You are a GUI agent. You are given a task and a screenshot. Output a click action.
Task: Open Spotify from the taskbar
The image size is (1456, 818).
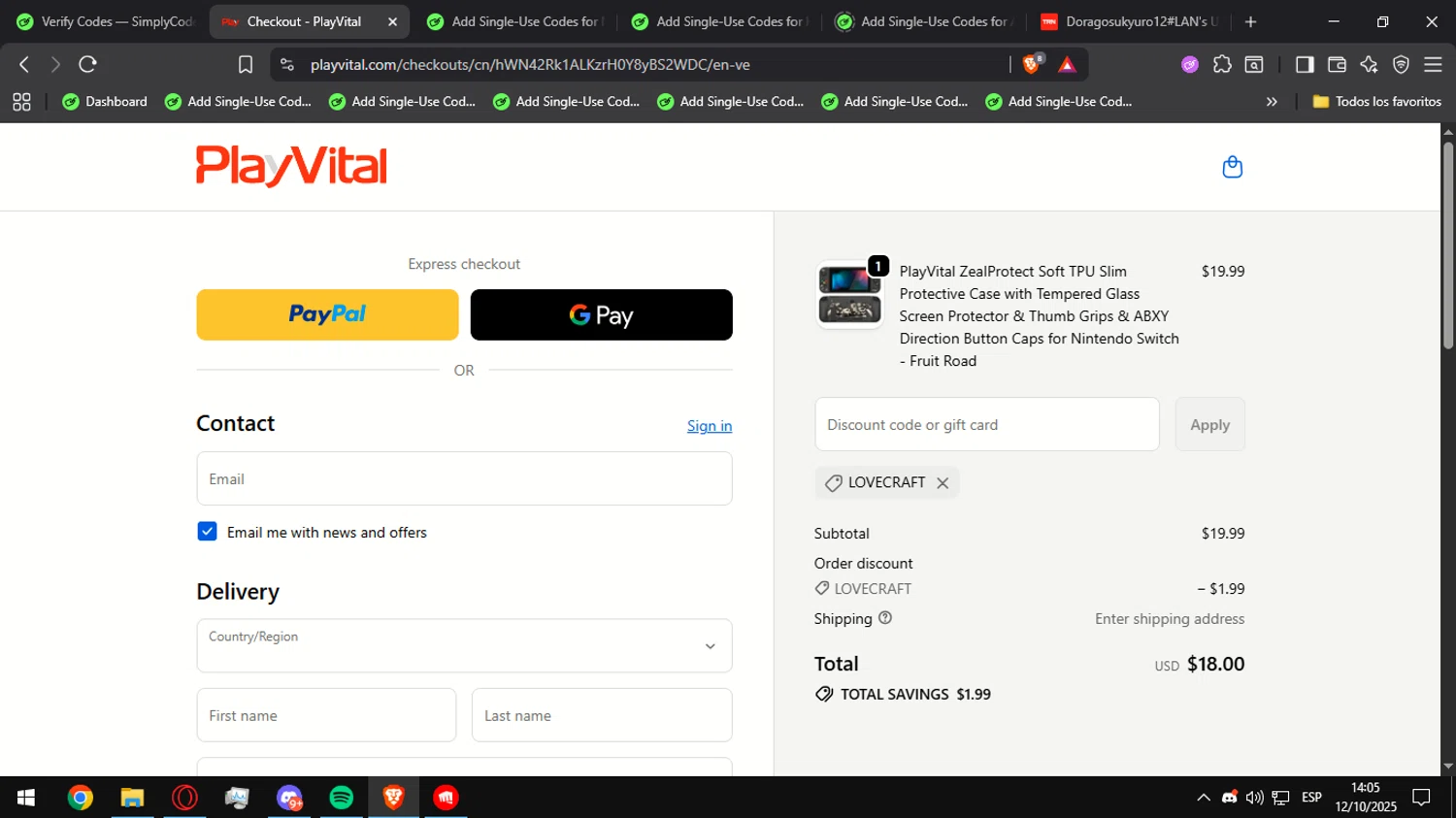click(x=342, y=798)
